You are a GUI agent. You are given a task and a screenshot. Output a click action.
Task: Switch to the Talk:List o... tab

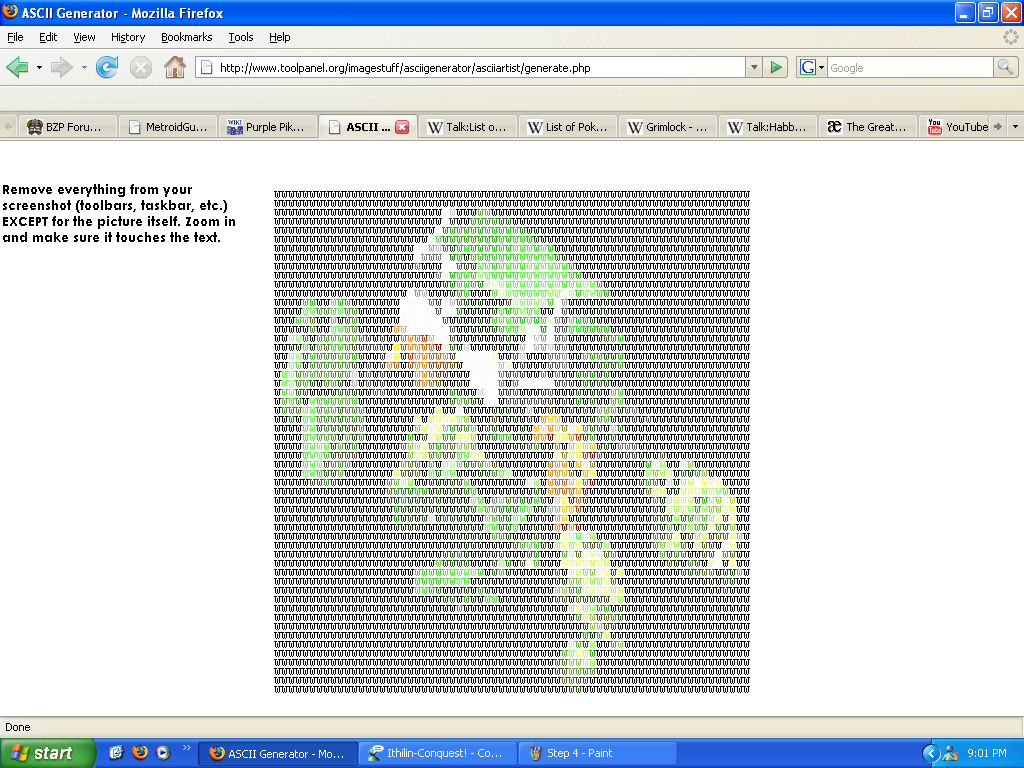467,127
